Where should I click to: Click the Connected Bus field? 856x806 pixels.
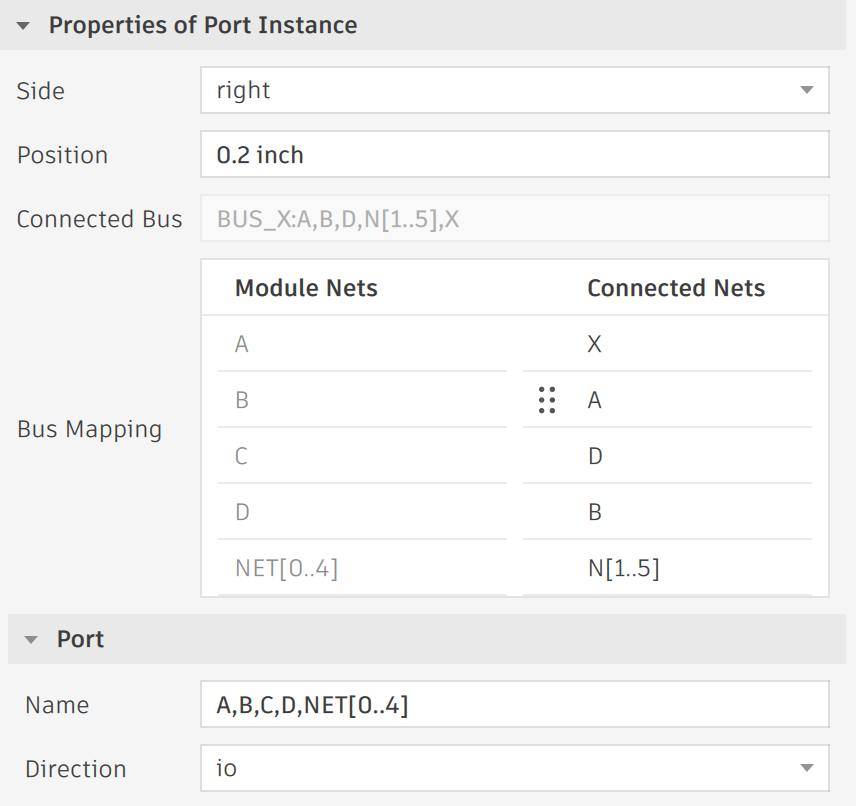coord(515,218)
